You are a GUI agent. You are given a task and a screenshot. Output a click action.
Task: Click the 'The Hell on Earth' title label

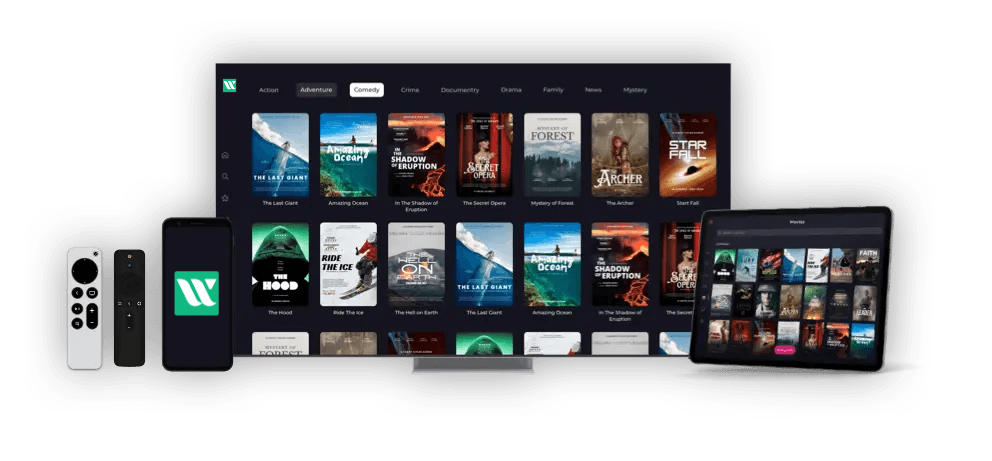(416, 312)
